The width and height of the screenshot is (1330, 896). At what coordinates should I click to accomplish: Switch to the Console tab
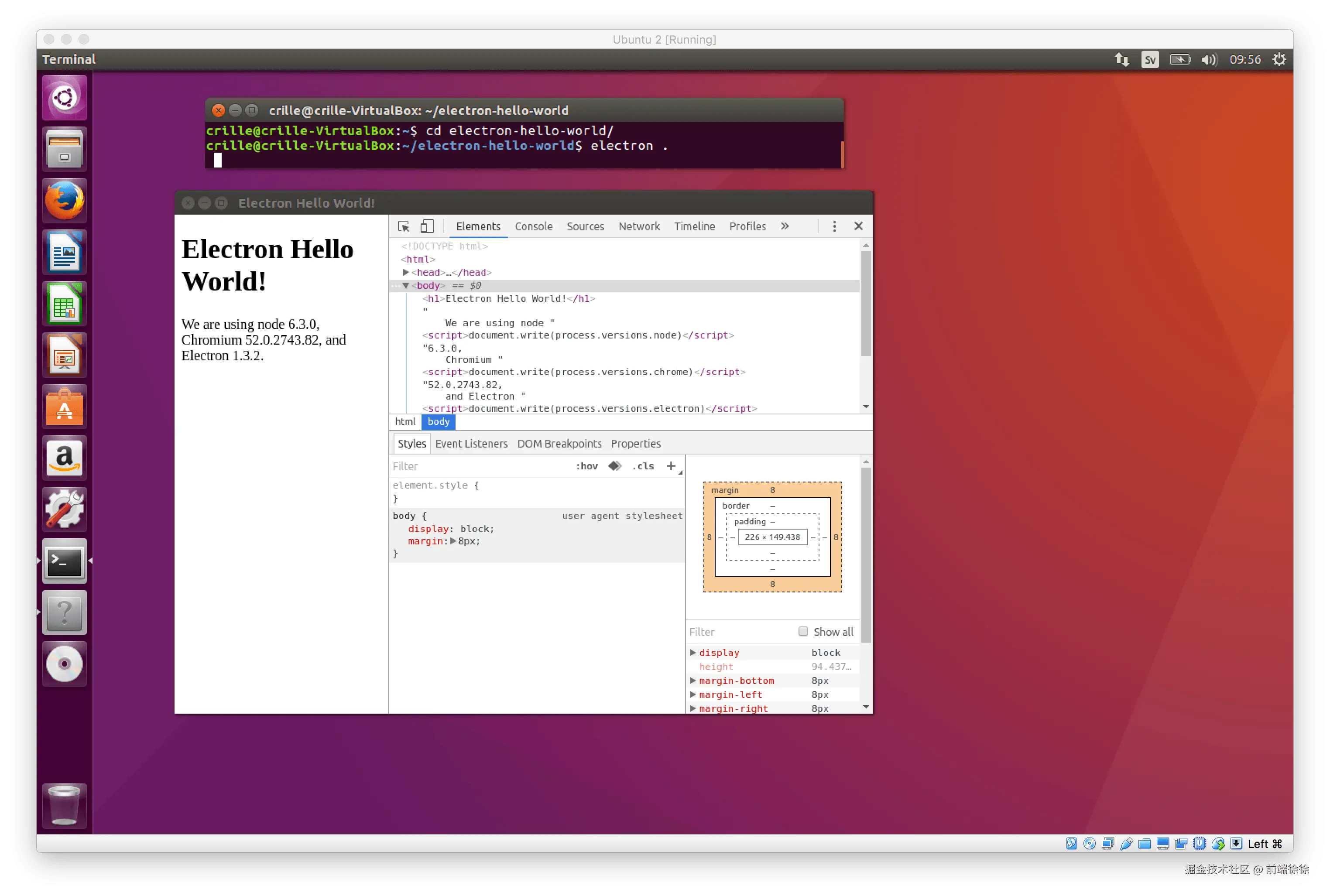coord(533,226)
